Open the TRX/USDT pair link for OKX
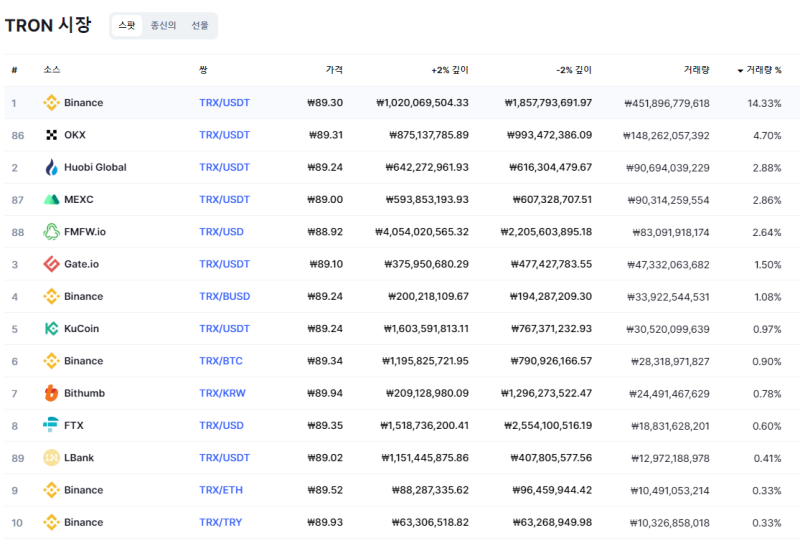The image size is (800, 543). tap(224, 135)
